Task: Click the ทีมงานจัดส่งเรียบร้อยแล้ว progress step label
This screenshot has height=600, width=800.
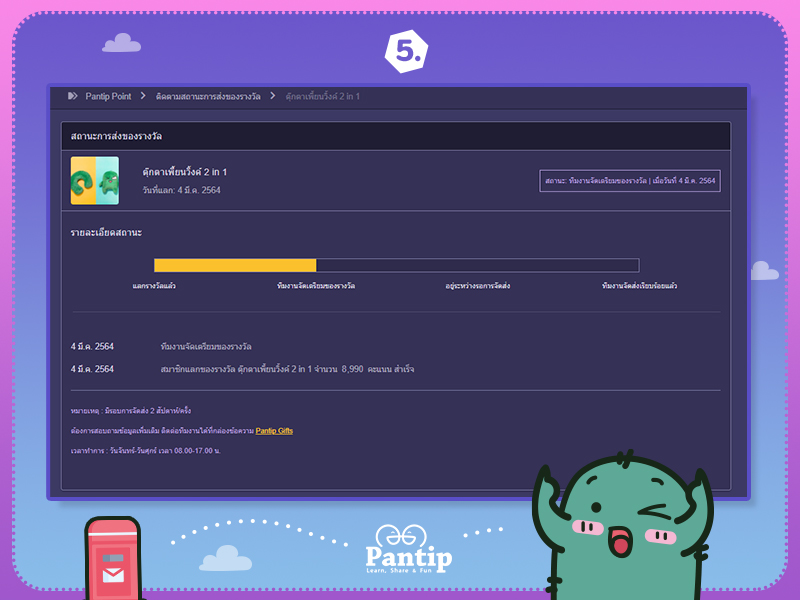Action: click(639, 286)
